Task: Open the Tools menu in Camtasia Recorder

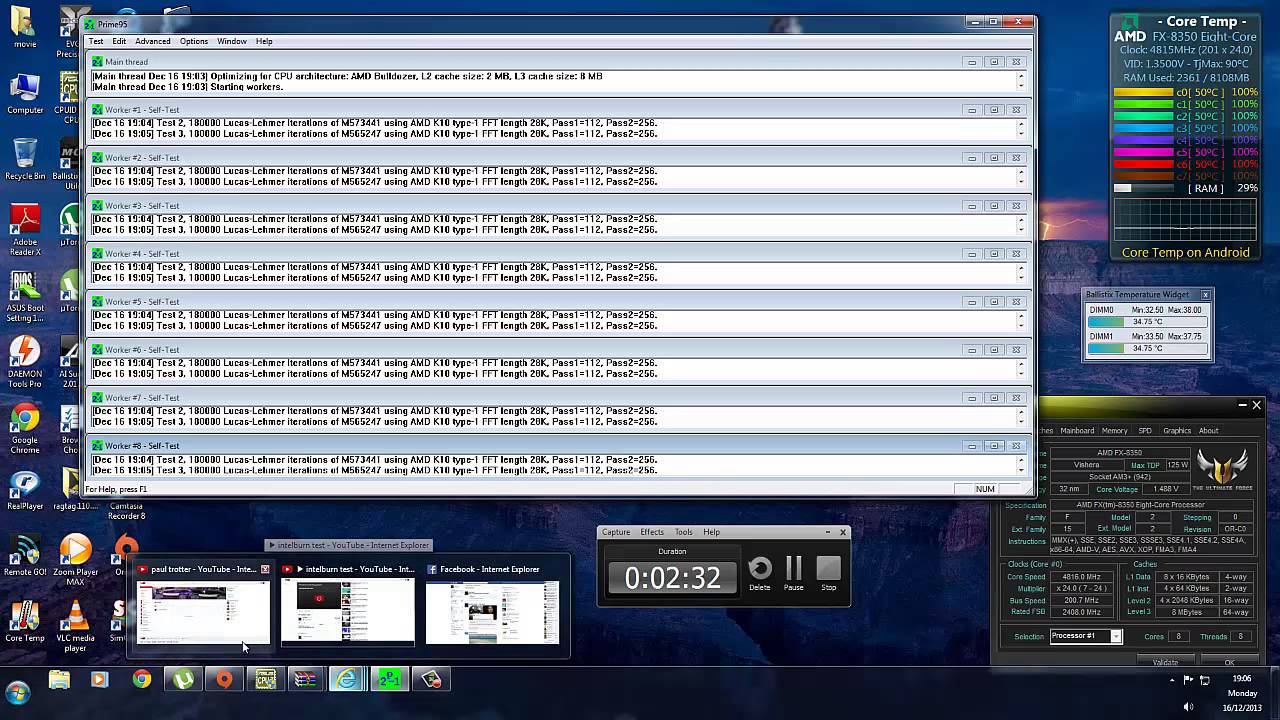Action: click(x=684, y=532)
